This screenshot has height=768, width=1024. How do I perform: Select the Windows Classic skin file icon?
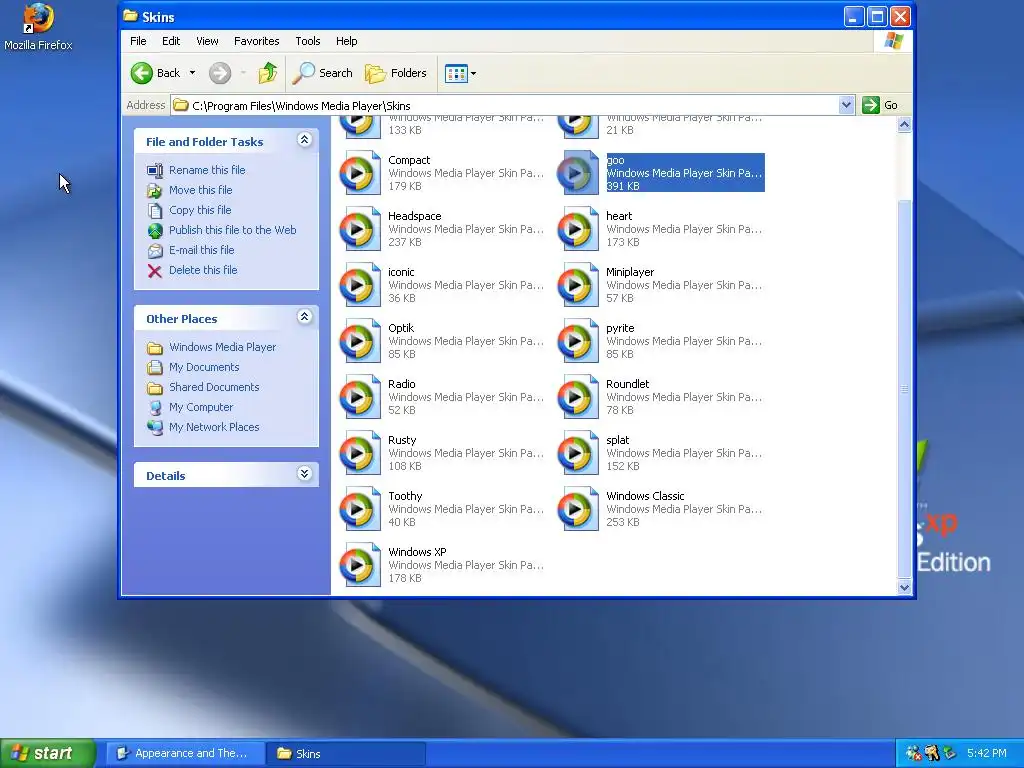(578, 509)
